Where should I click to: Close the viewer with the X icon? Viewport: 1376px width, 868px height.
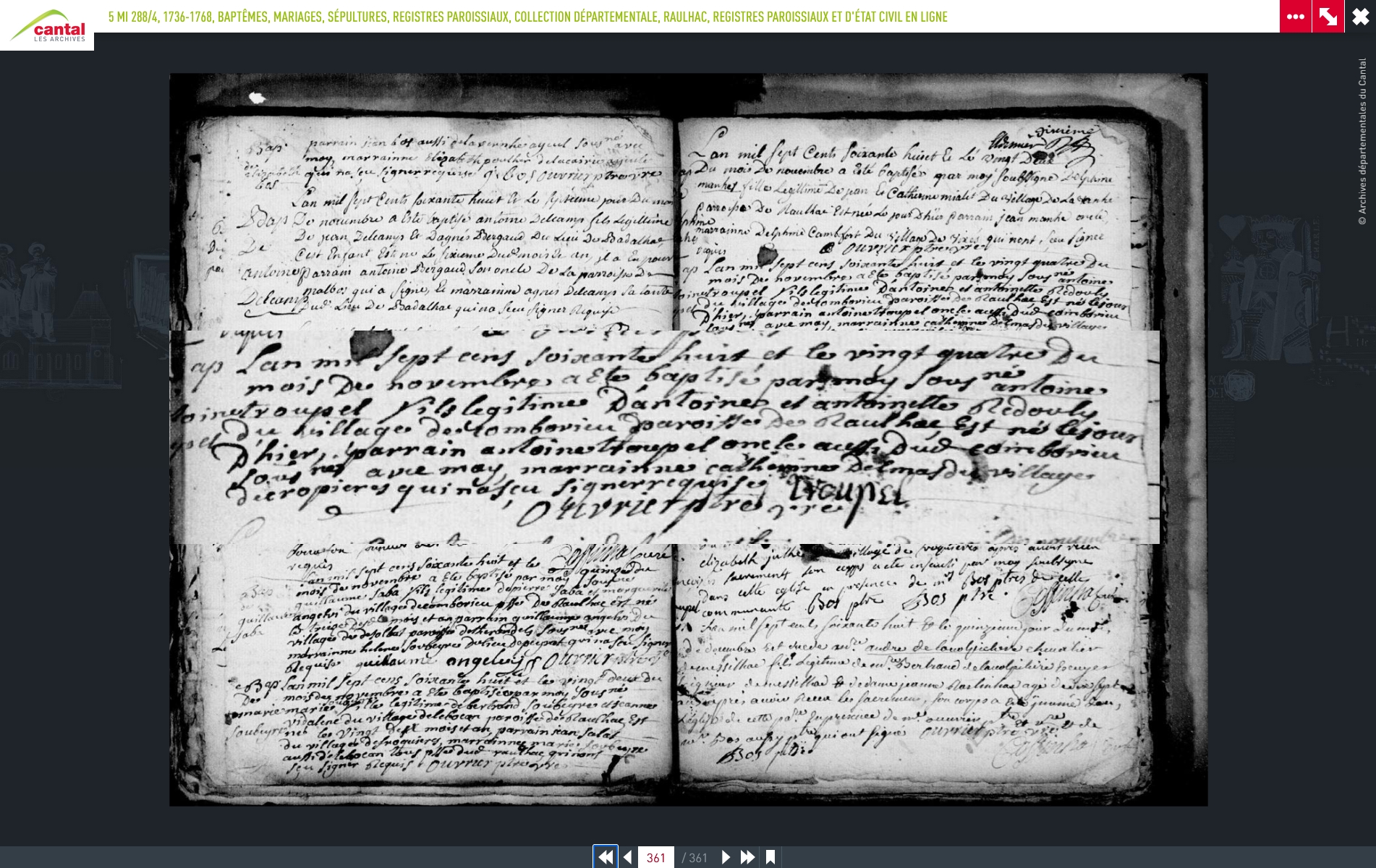1360,16
